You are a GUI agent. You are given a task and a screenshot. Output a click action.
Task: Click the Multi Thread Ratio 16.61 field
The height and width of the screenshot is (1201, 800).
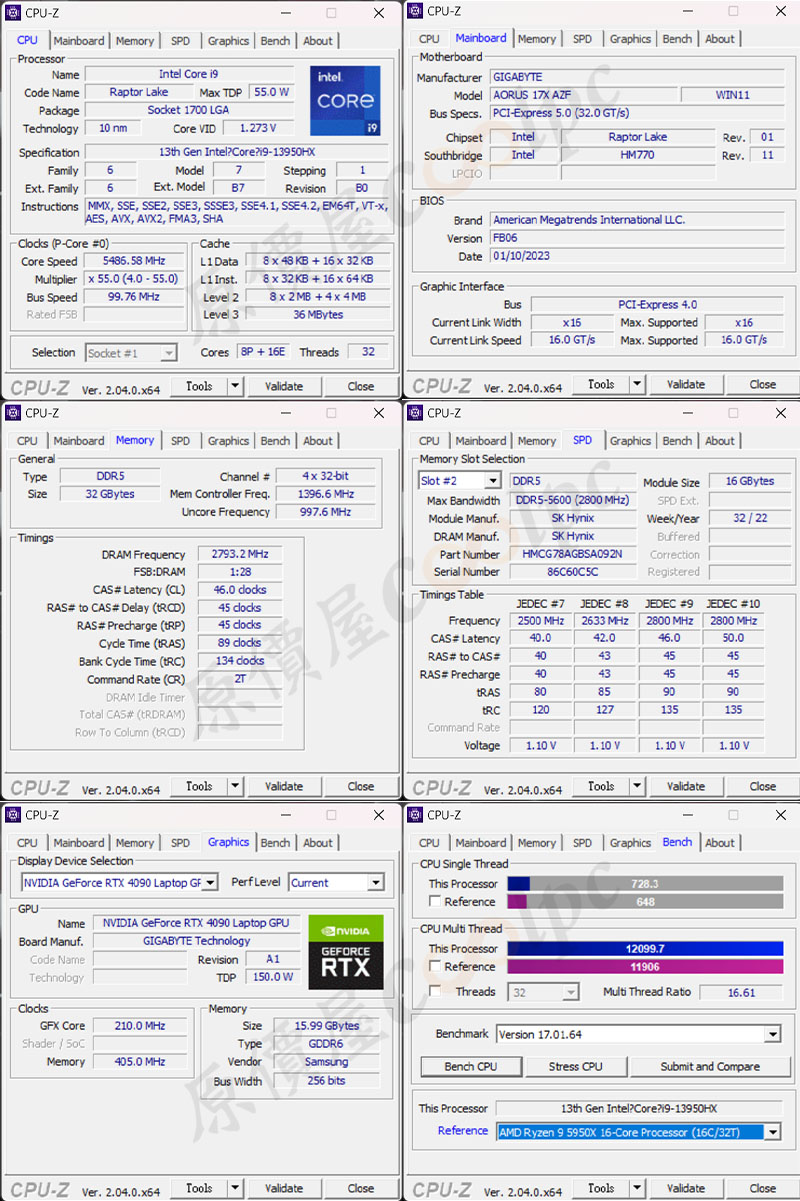pos(741,993)
